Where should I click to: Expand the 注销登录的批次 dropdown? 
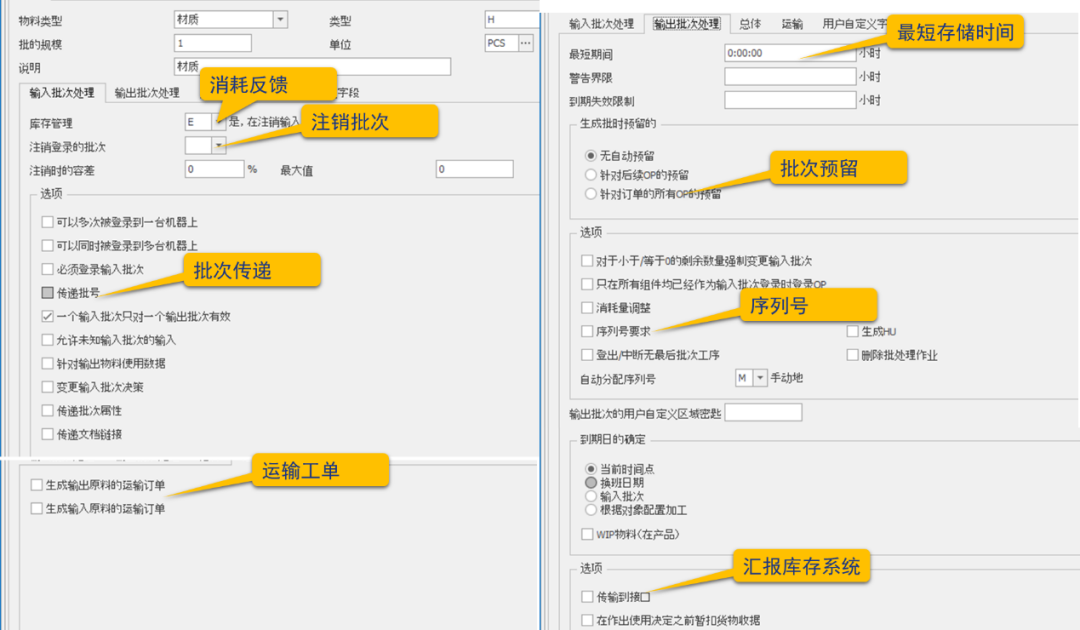pos(219,146)
